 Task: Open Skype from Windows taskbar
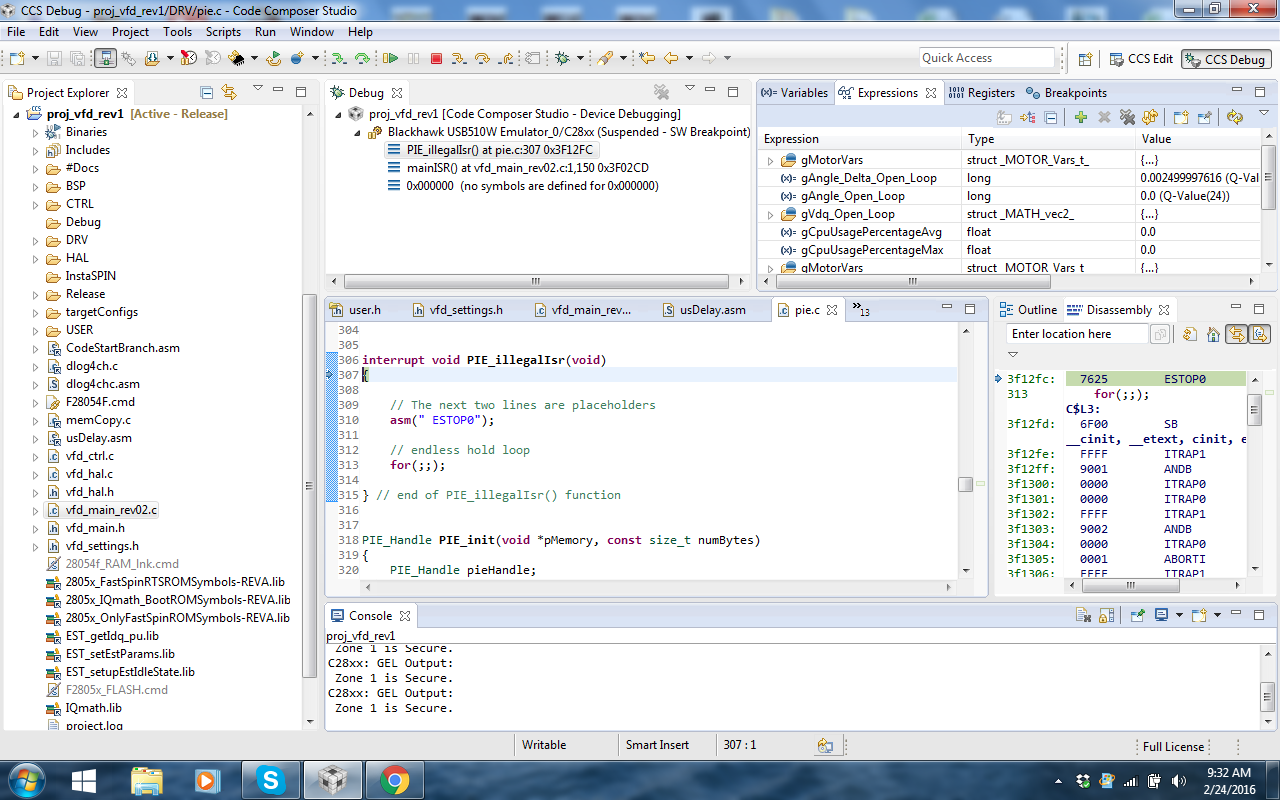(x=269, y=780)
